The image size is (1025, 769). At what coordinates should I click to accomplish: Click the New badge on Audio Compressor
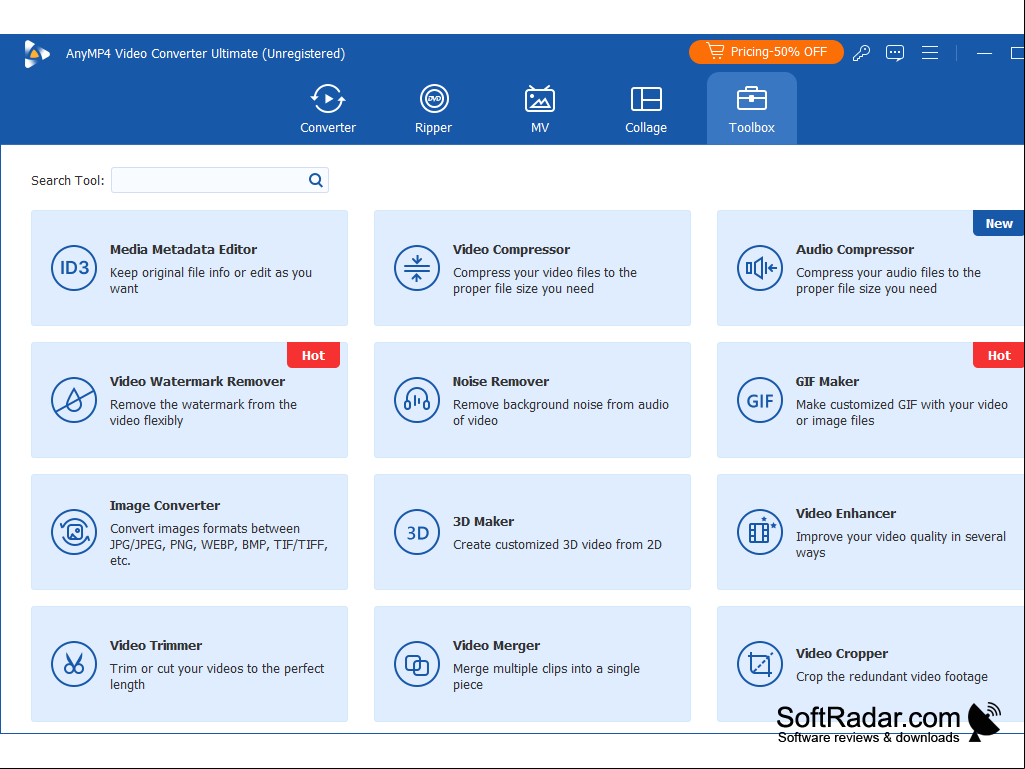pos(998,223)
